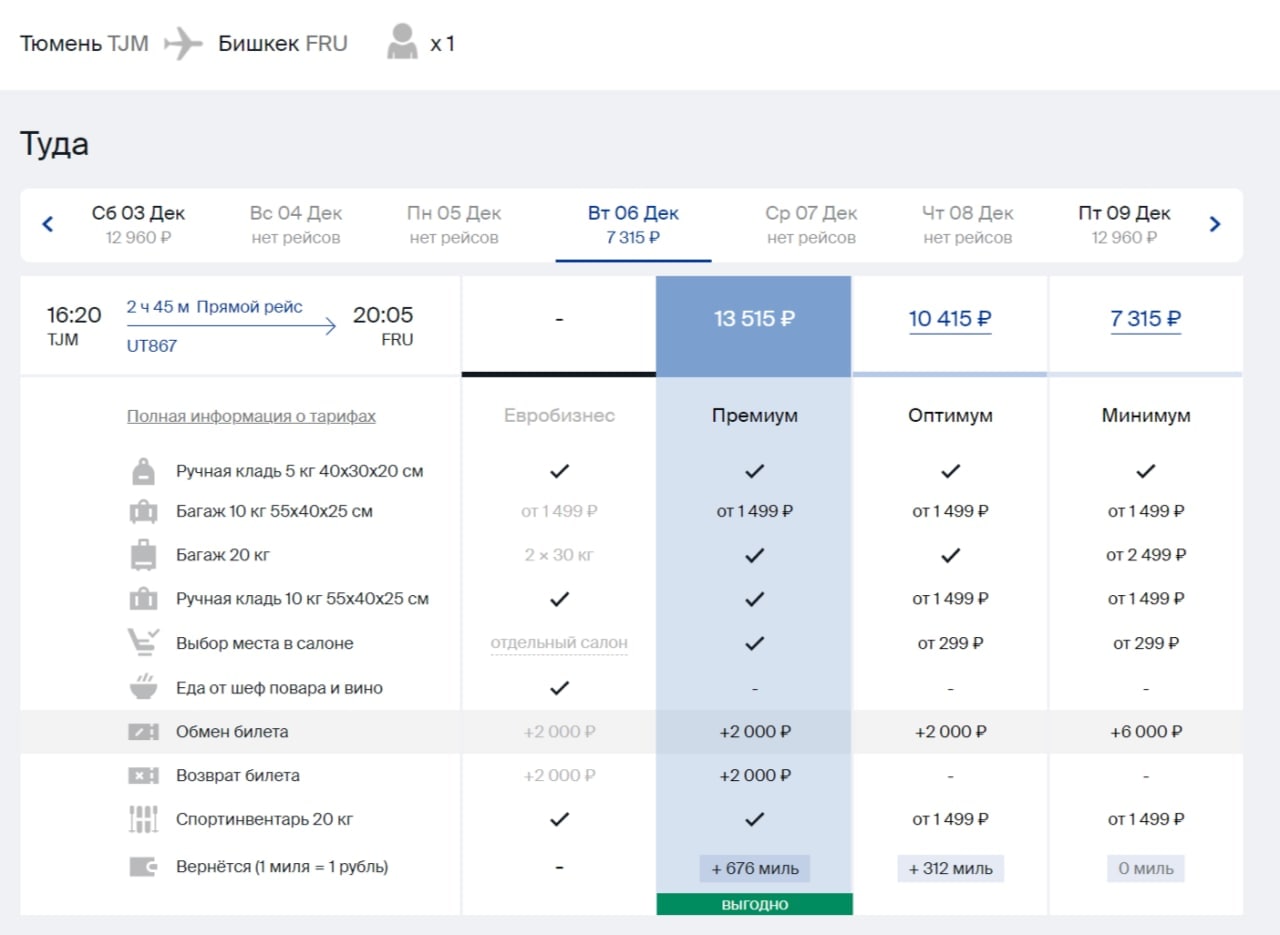Click the Евробизнес column header
The height and width of the screenshot is (935, 1280).
tap(559, 415)
